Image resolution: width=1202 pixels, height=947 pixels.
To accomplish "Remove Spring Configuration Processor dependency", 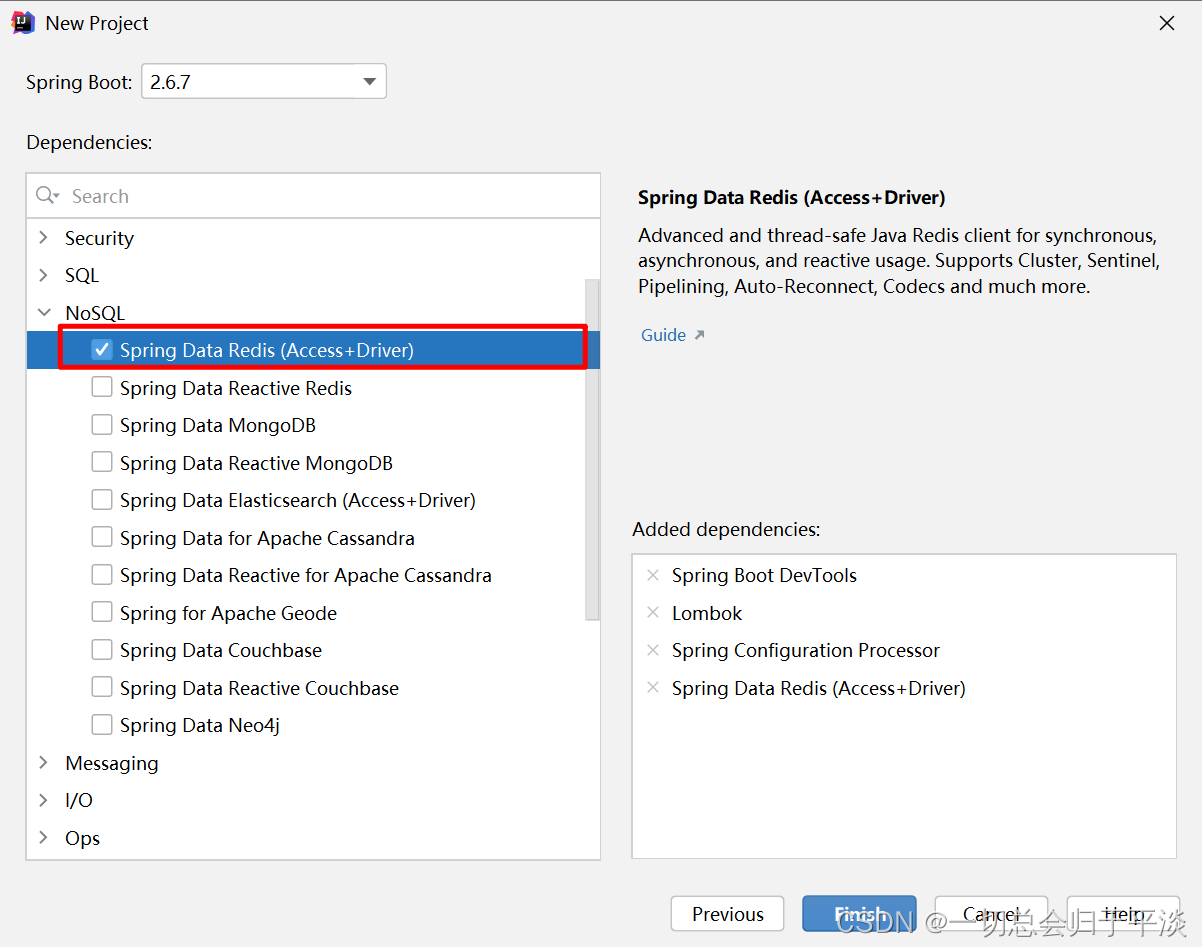I will point(652,650).
